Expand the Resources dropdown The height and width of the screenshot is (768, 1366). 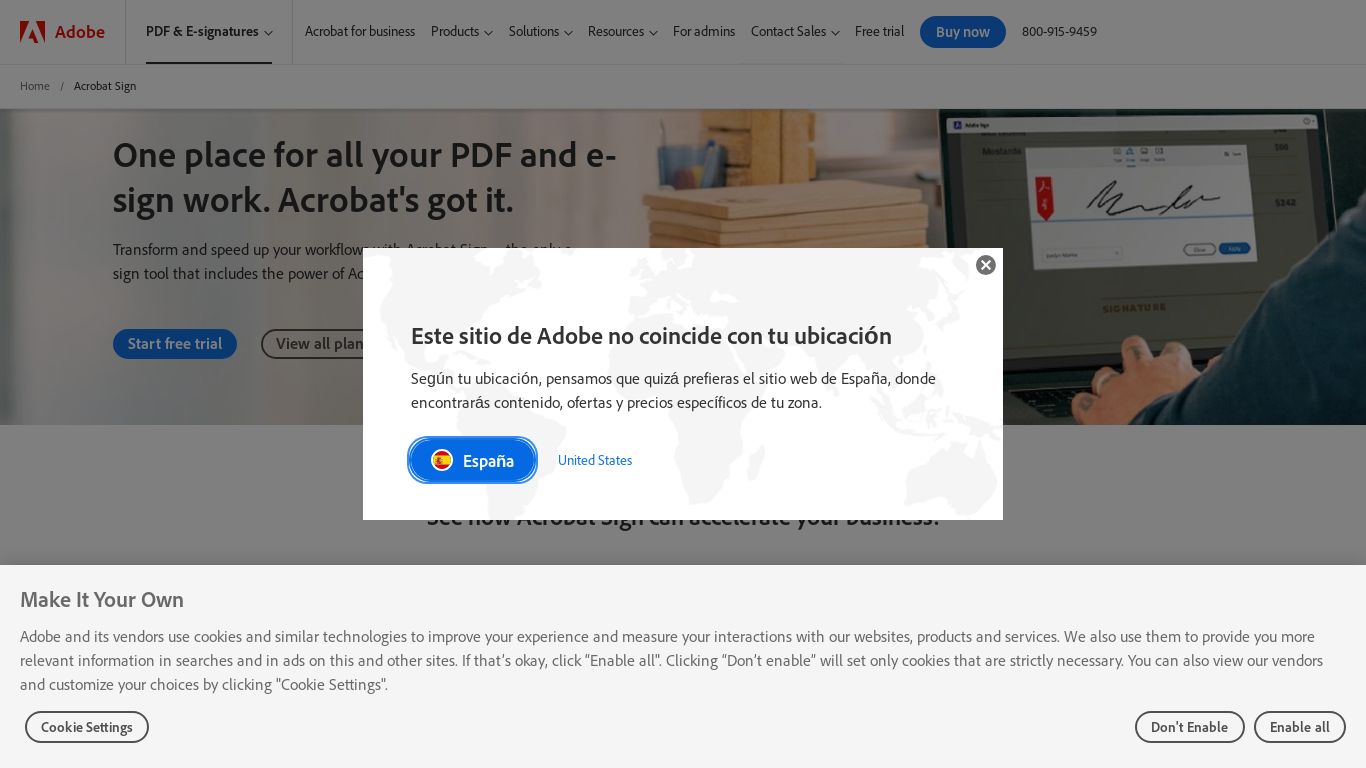coord(622,32)
